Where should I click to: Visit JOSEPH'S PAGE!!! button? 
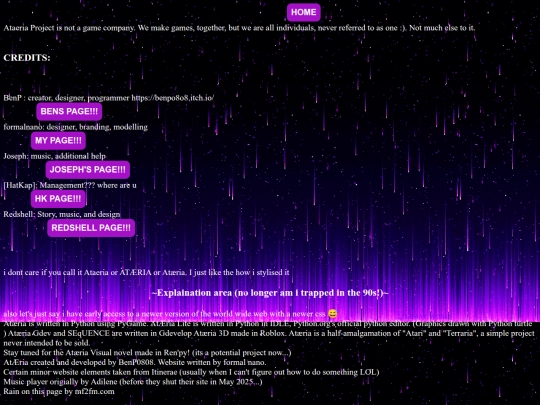tap(88, 170)
